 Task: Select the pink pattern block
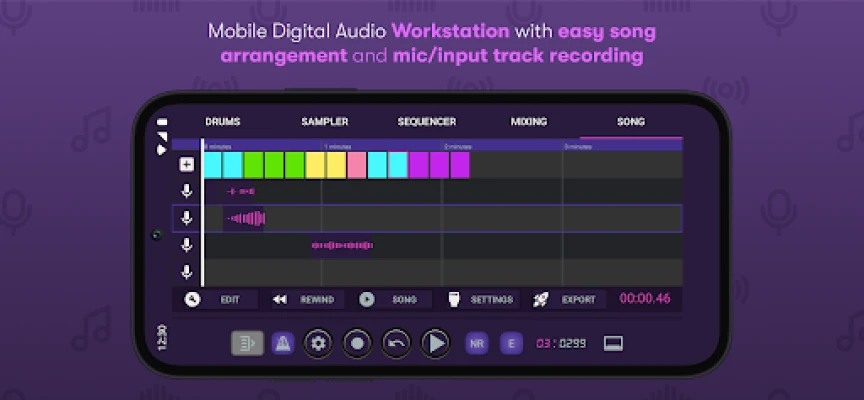[357, 165]
